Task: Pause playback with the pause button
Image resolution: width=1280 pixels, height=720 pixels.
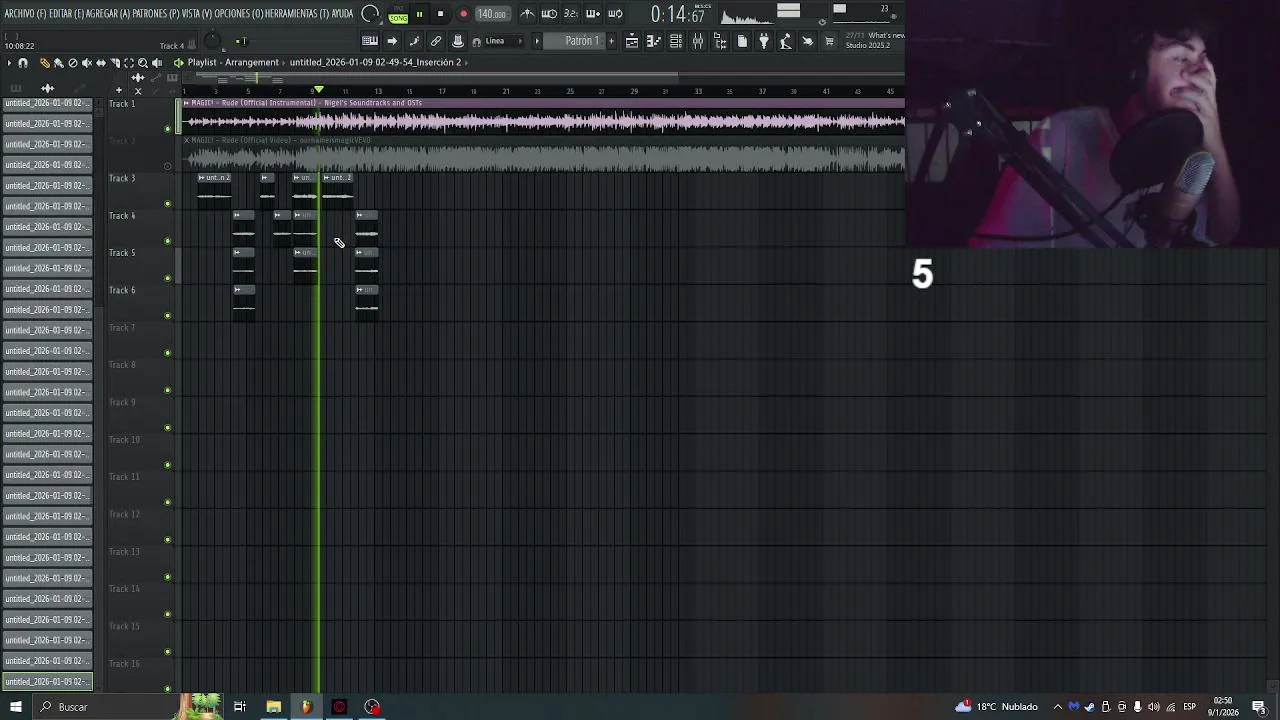Action: tap(419, 14)
